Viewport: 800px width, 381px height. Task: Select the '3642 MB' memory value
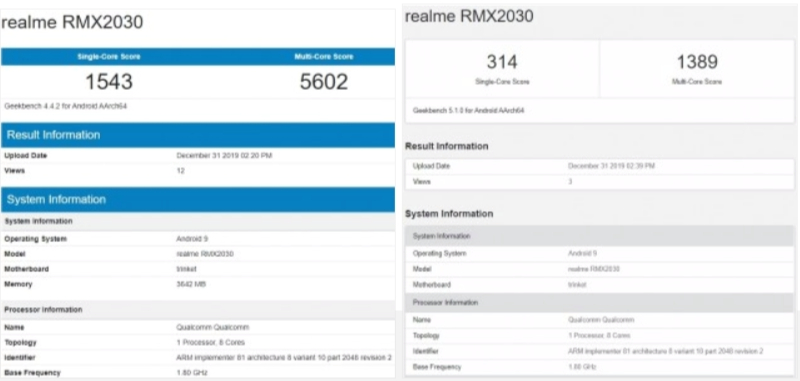[191, 284]
